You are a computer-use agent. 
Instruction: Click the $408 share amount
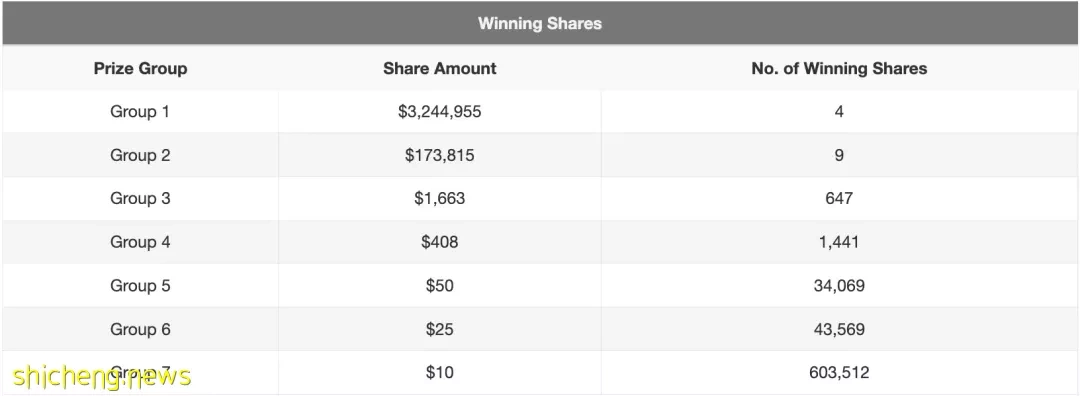coord(439,242)
